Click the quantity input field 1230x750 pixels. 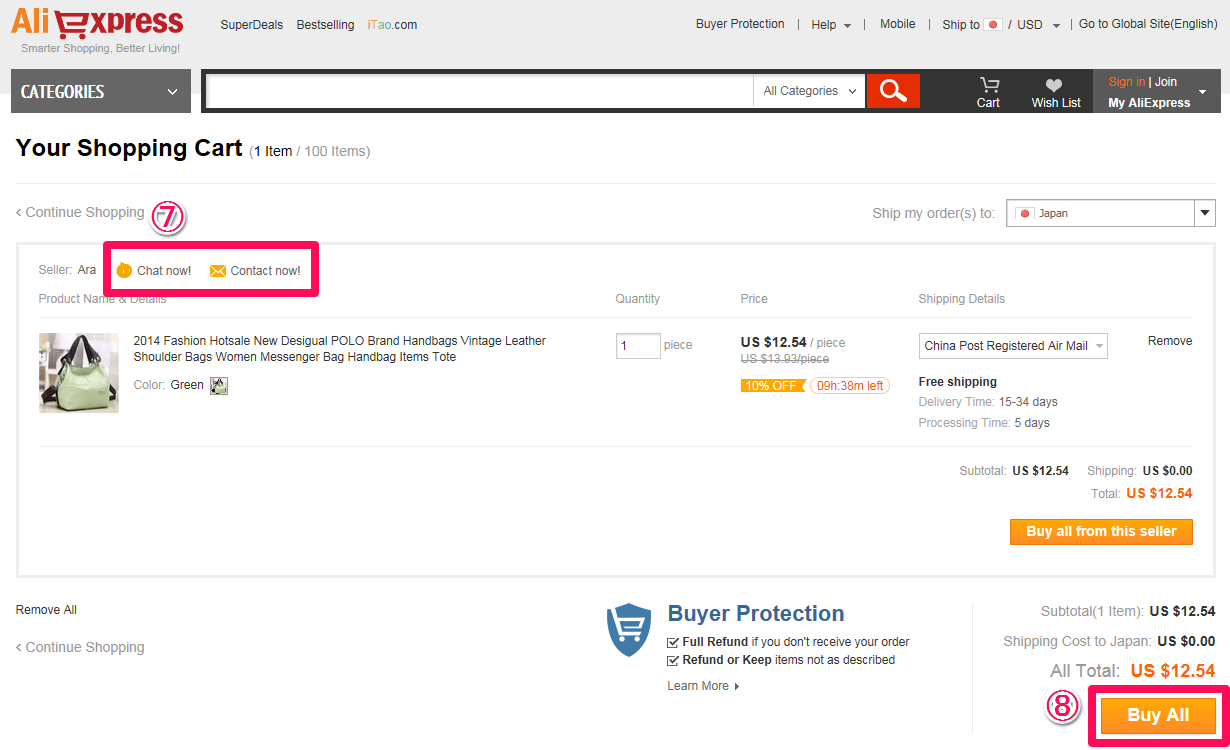point(638,346)
